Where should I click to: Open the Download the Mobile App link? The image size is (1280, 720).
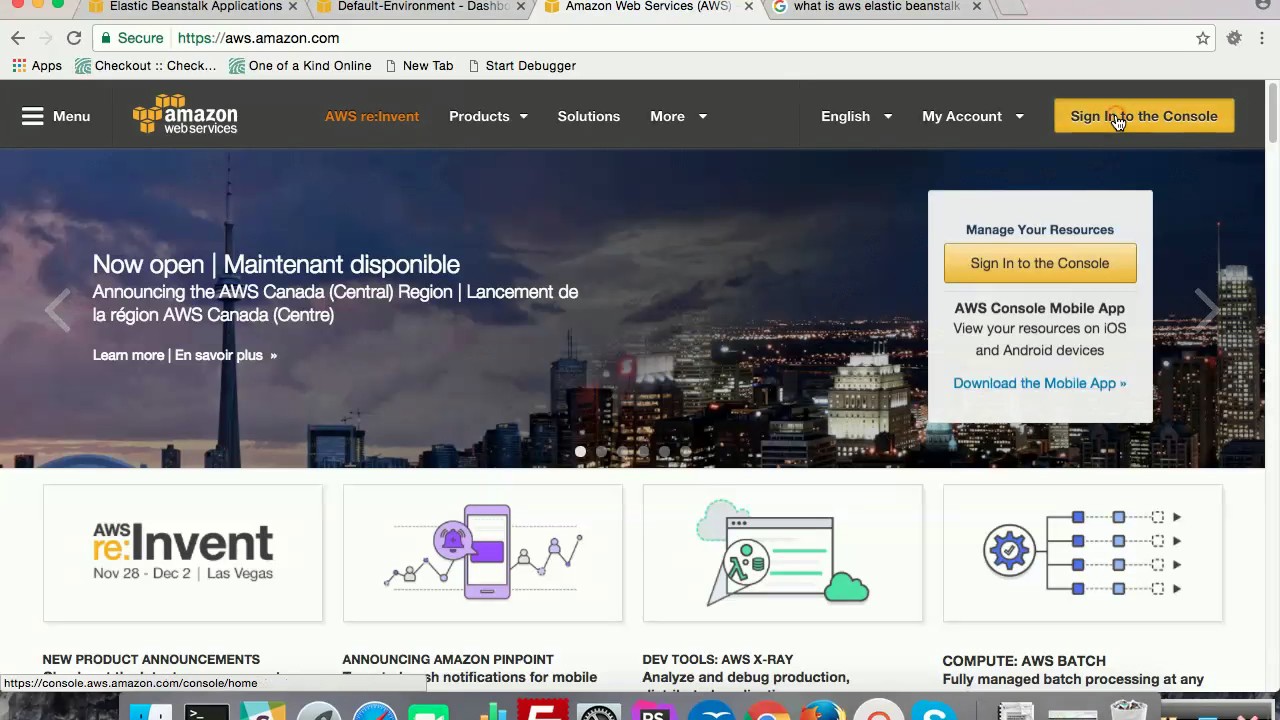click(1040, 383)
